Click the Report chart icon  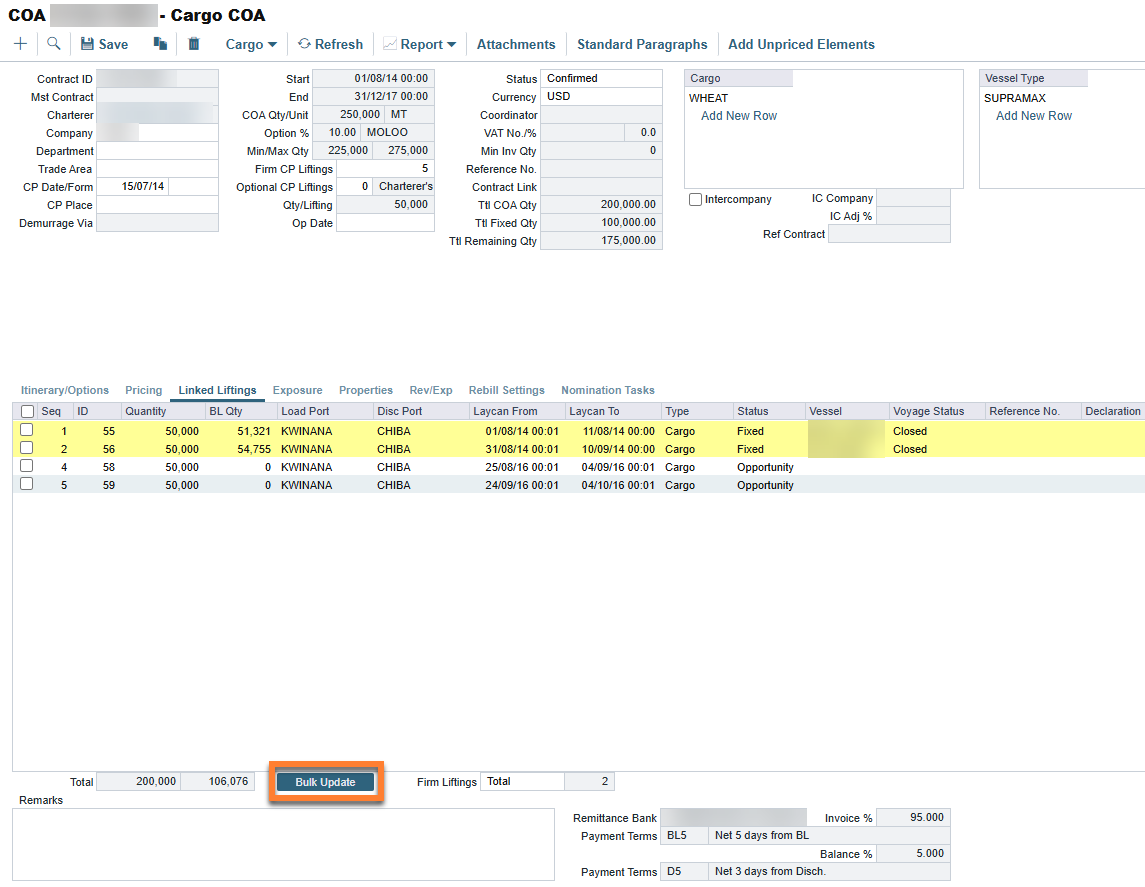pos(389,44)
